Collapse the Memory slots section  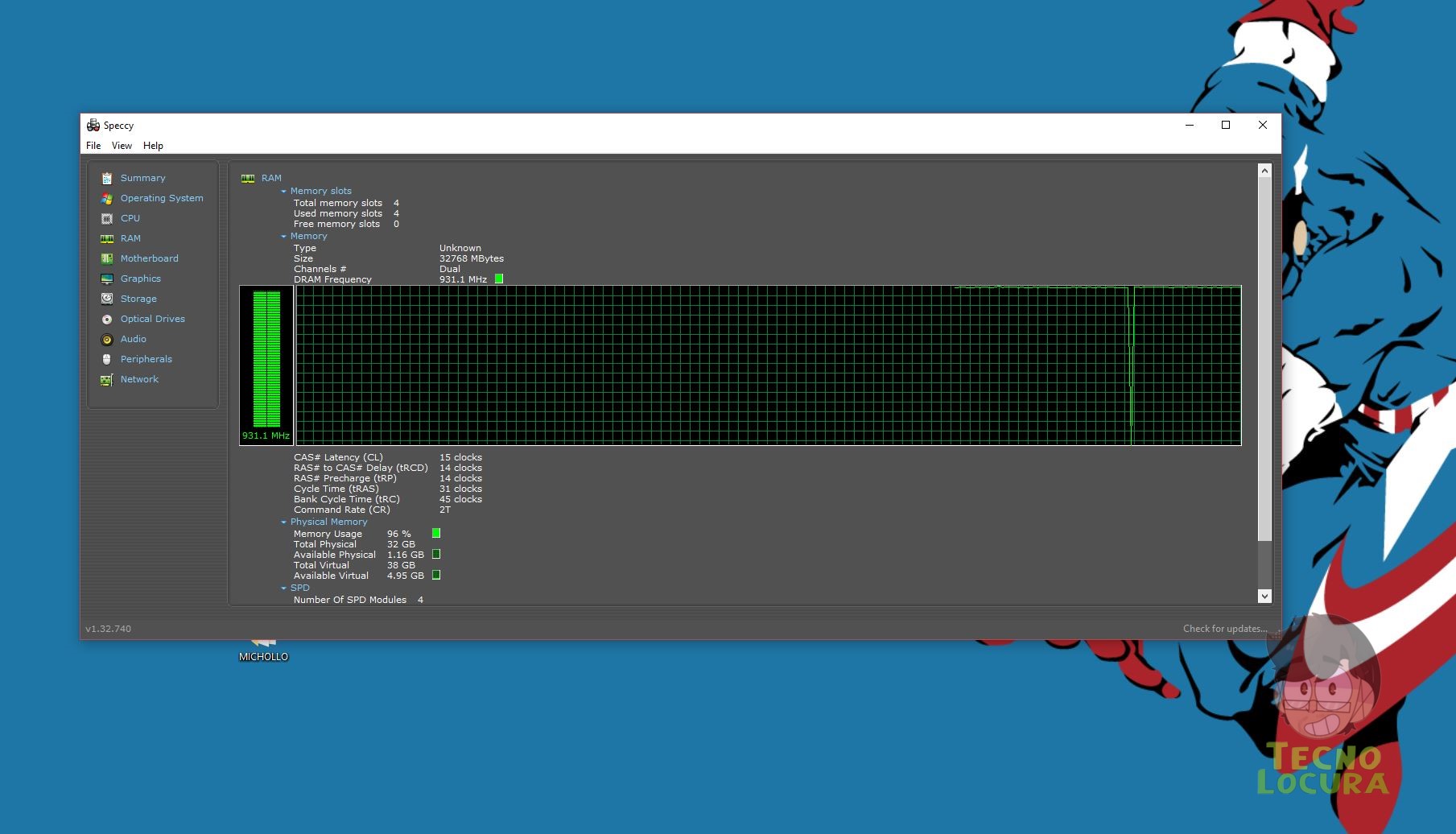point(283,192)
